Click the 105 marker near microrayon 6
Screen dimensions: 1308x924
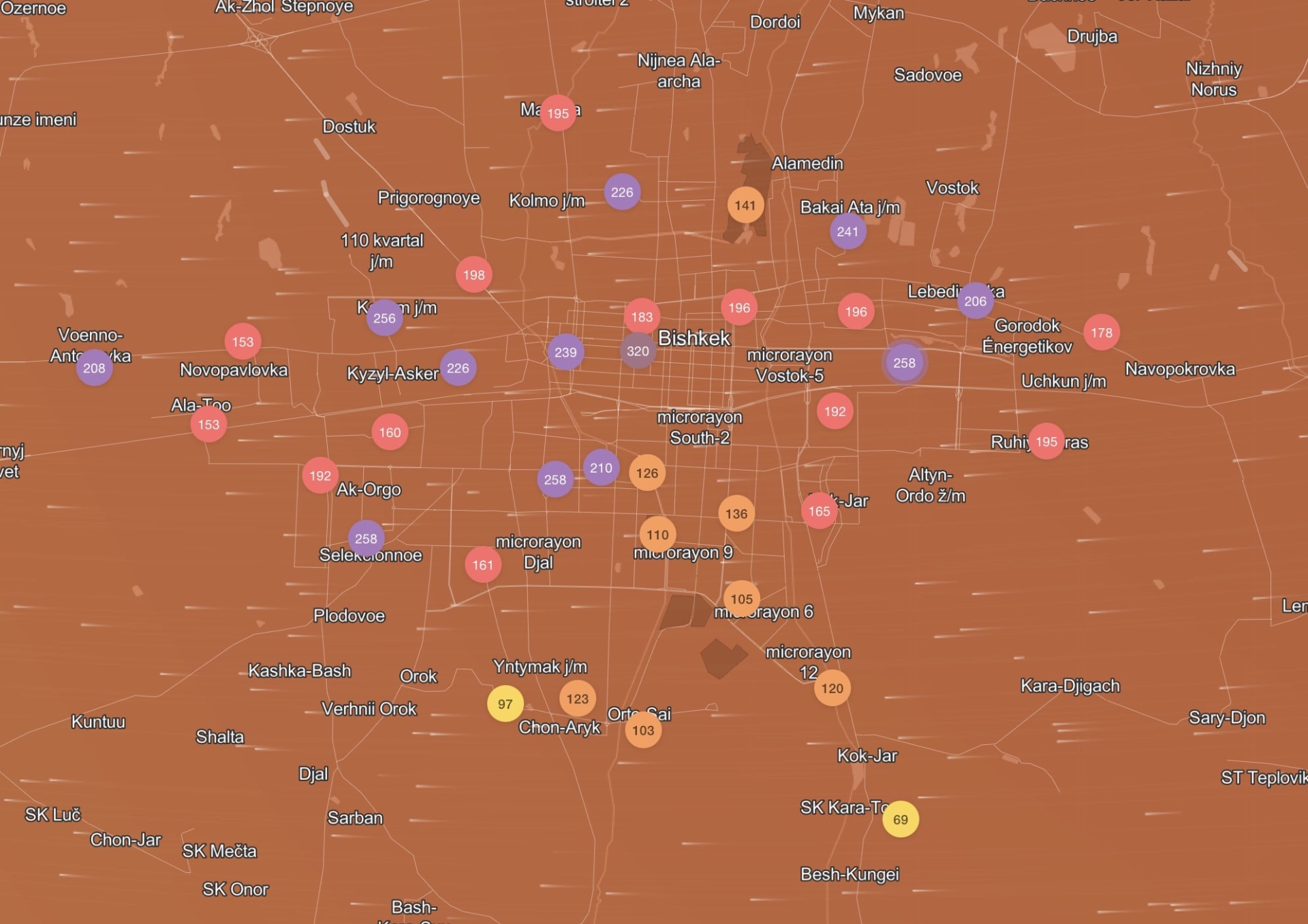pos(741,599)
